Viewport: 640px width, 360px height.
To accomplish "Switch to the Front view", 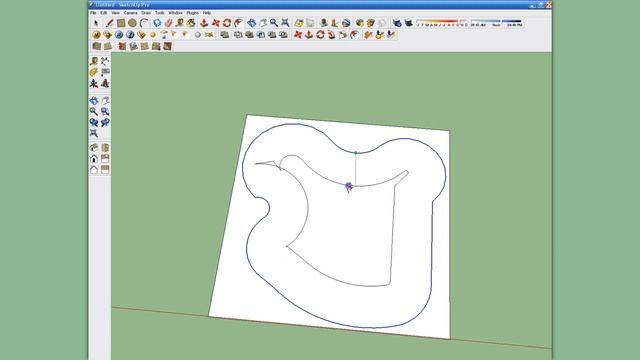I will pyautogui.click(x=94, y=158).
